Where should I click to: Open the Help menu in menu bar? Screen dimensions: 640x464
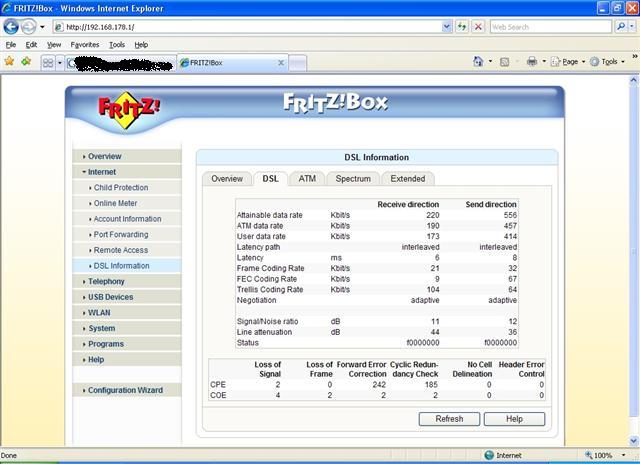[141, 44]
